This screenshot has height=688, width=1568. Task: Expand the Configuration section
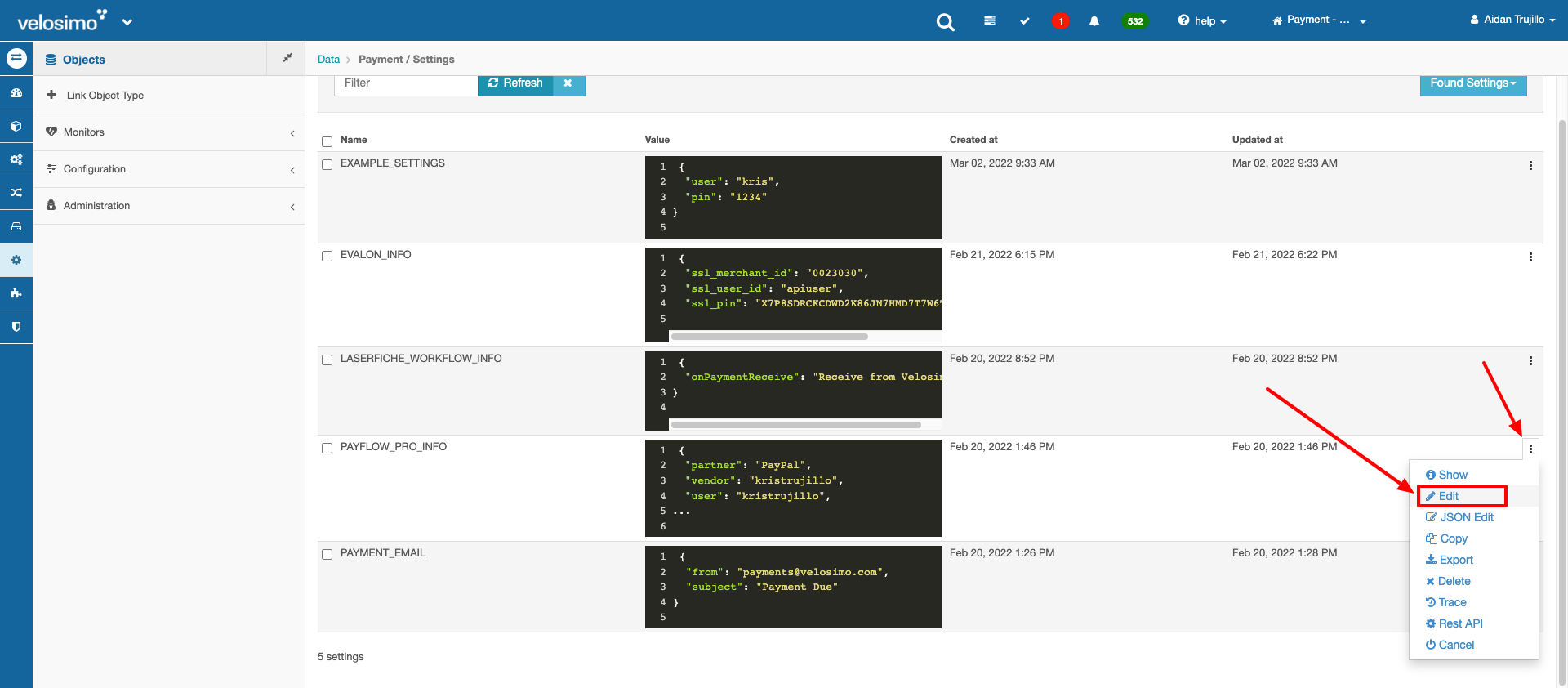(x=169, y=169)
